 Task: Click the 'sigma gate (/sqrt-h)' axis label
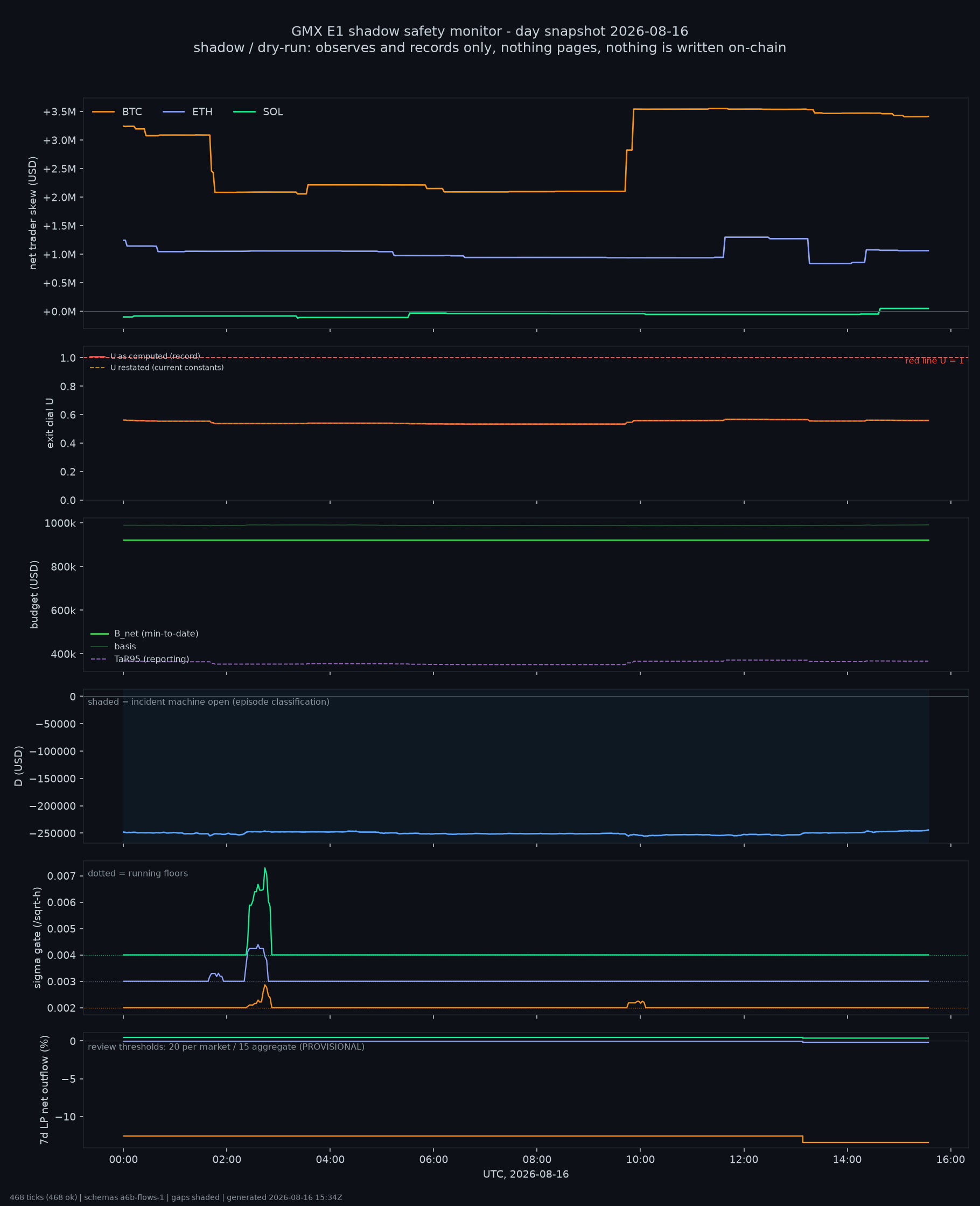pyautogui.click(x=37, y=938)
